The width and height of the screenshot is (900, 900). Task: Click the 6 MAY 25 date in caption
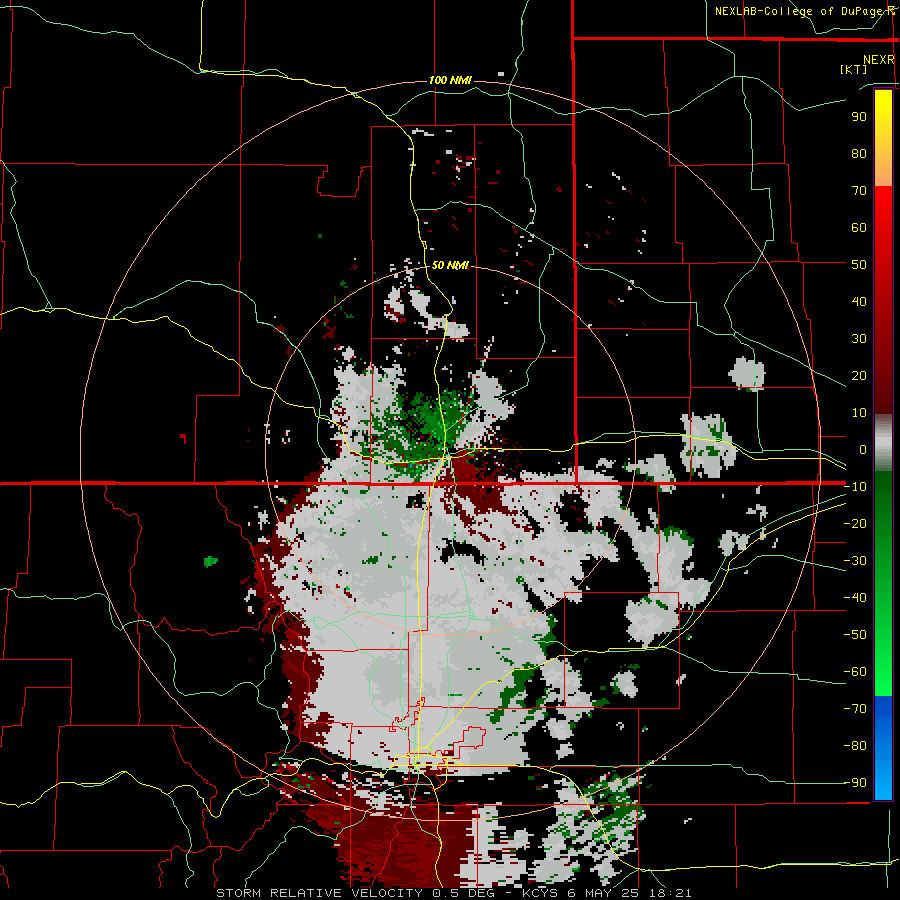(x=604, y=893)
